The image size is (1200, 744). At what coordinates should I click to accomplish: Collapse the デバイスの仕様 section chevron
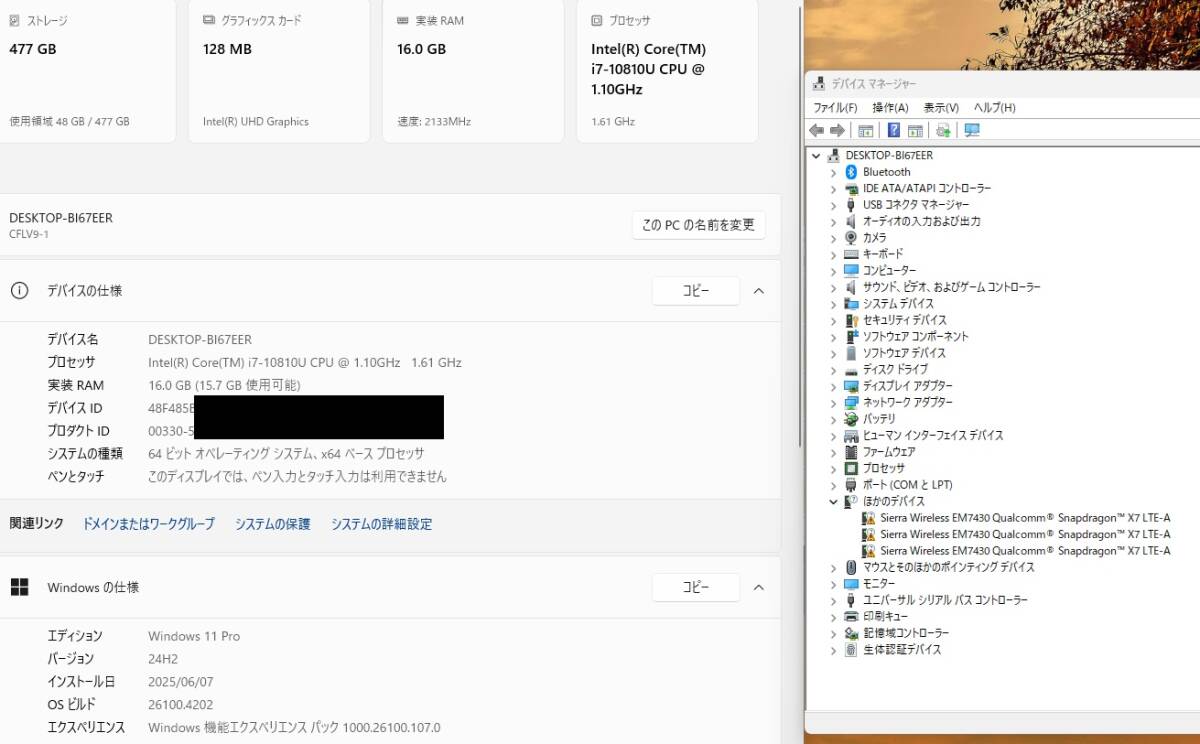pyautogui.click(x=758, y=291)
